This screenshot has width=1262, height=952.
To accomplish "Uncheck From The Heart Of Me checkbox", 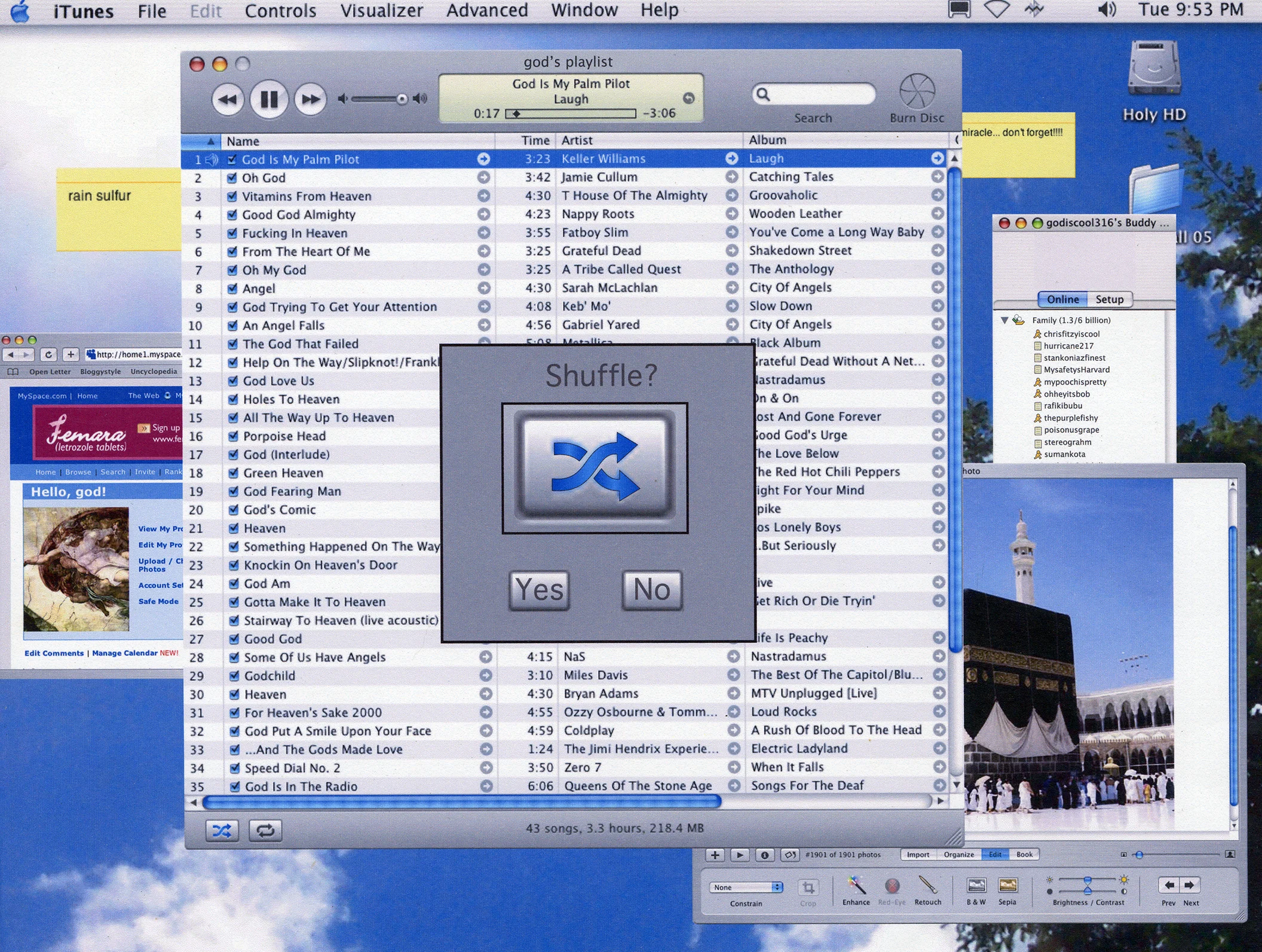I will click(232, 252).
